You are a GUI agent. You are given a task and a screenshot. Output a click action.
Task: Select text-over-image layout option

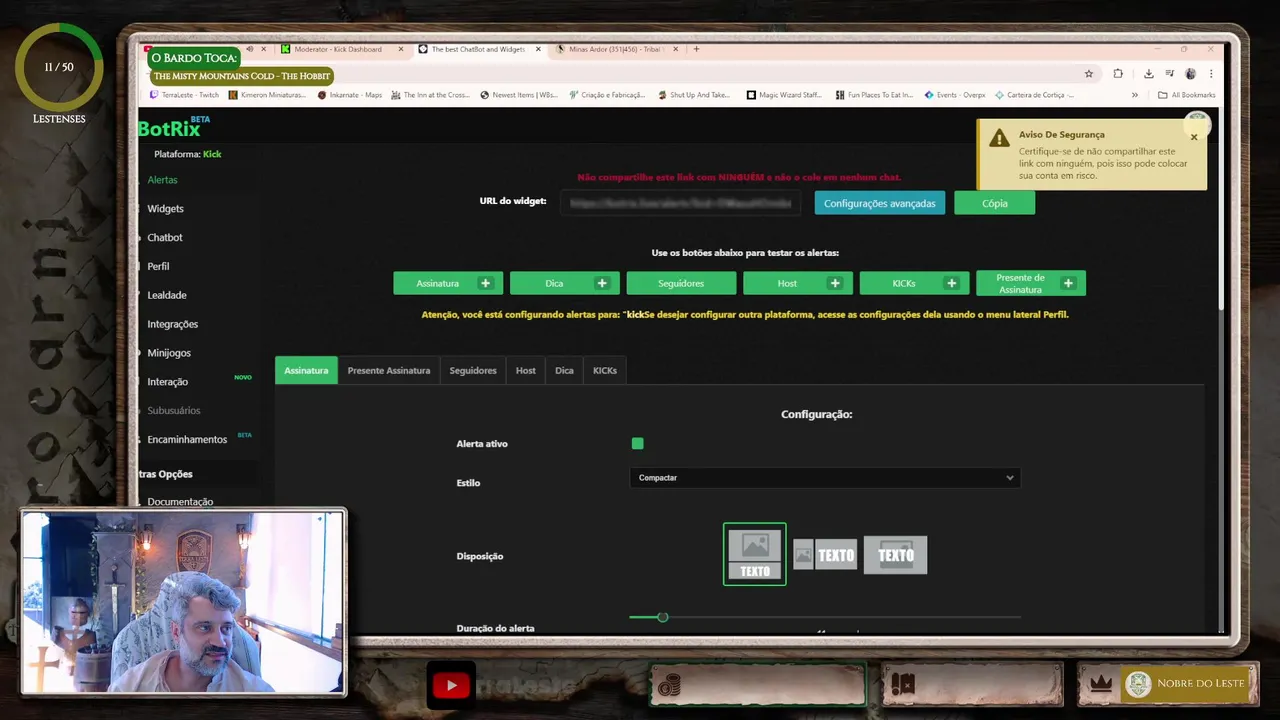click(x=895, y=555)
